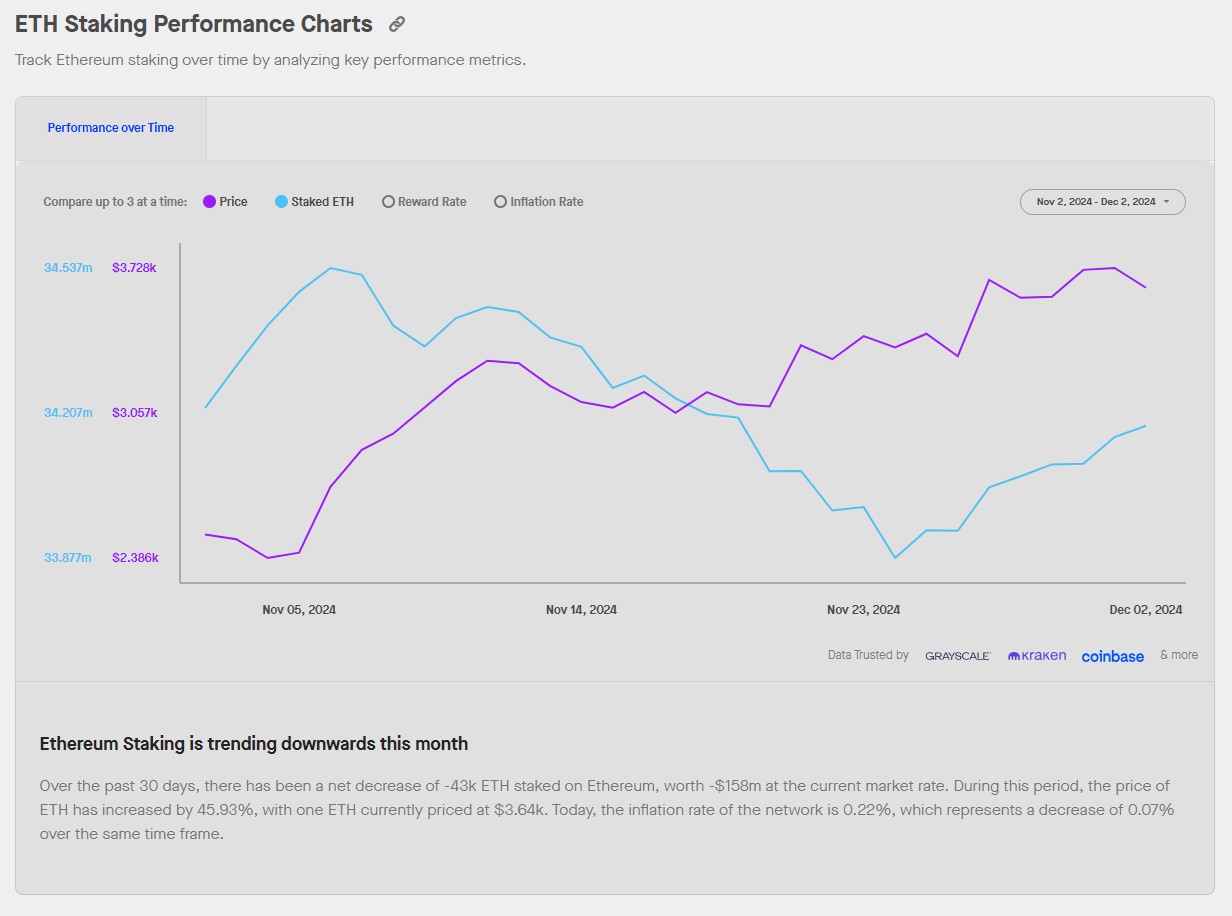Click the lowest point of the blue line
Viewport: 1232px width, 916px height.
895,557
